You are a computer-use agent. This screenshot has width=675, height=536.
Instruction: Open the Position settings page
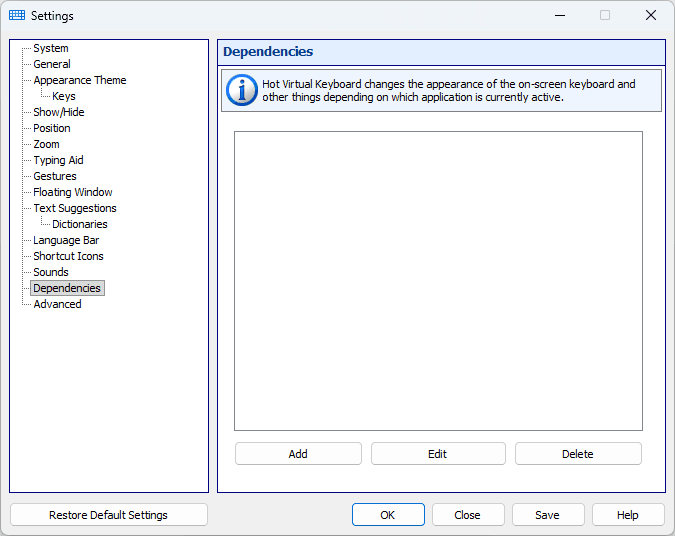tap(52, 128)
